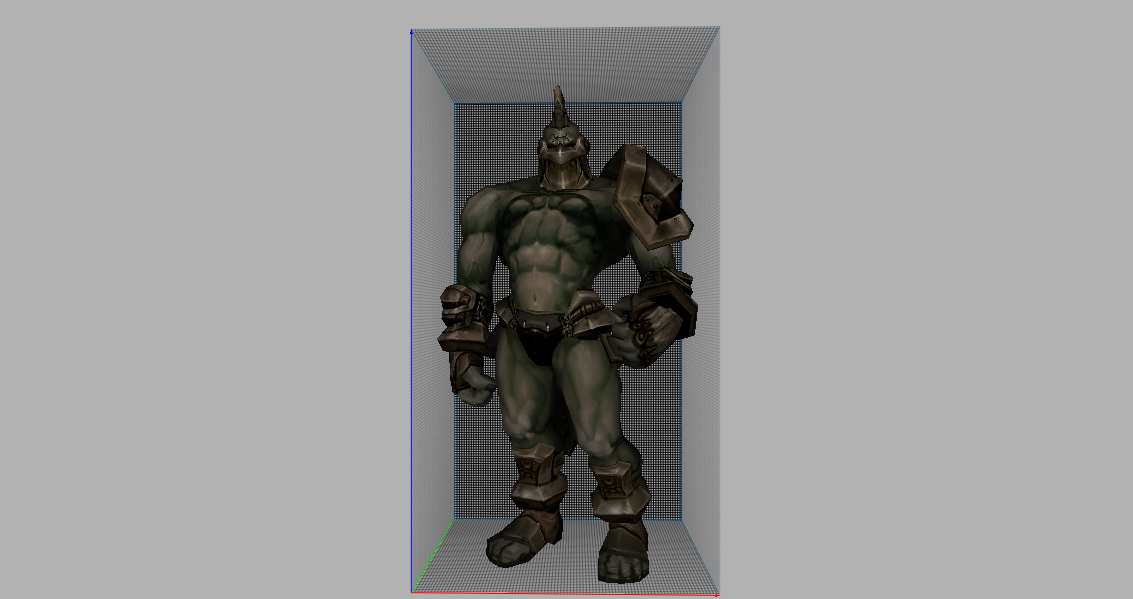Click the large shoulder armor plate
The height and width of the screenshot is (599, 1133).
(647, 195)
